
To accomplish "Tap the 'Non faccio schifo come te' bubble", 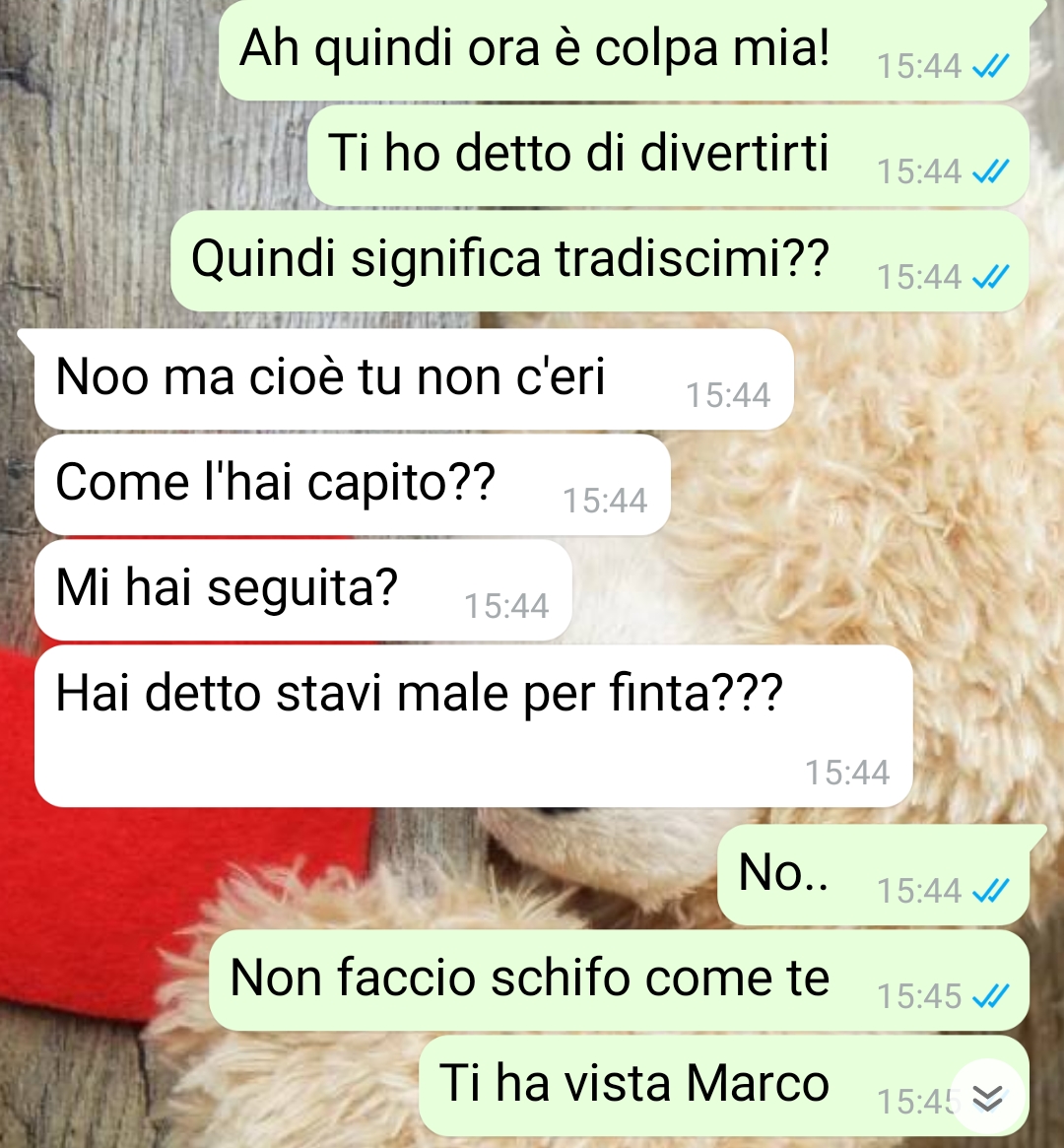I will click(x=620, y=980).
